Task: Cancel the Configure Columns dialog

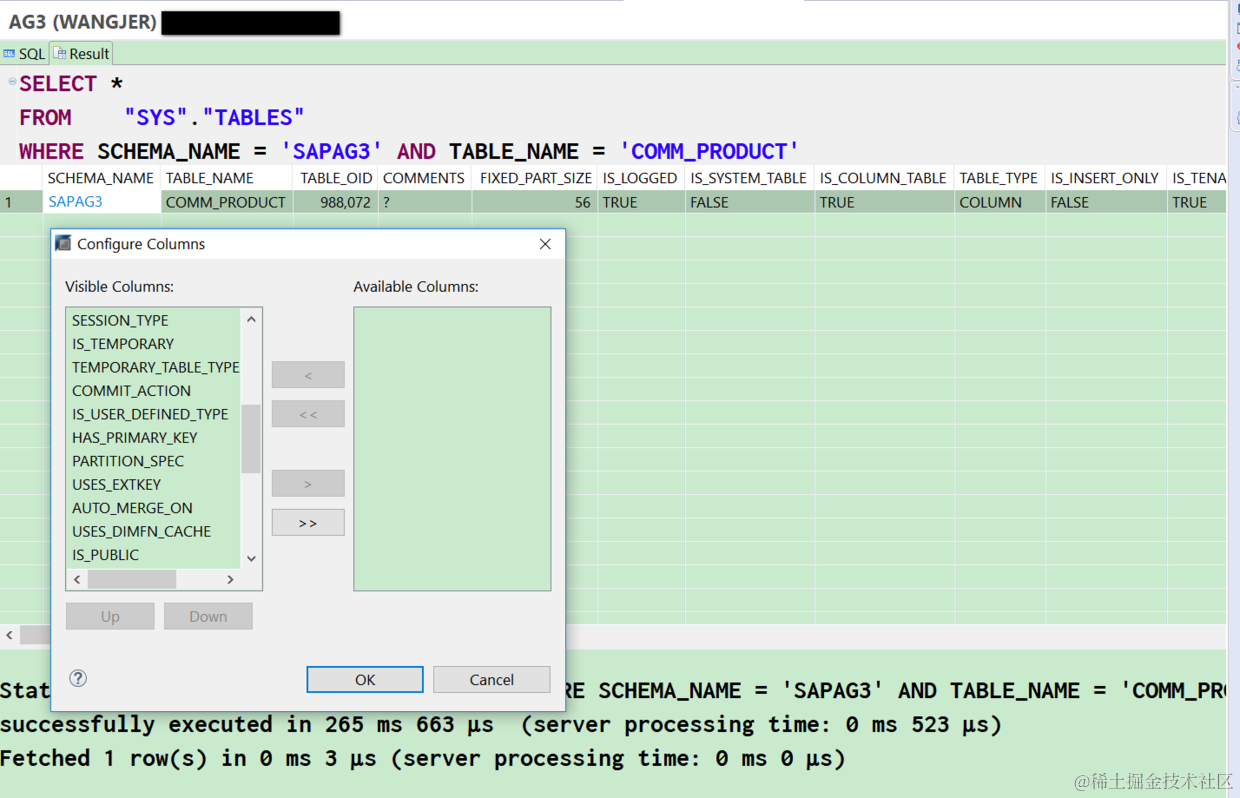Action: (x=492, y=679)
